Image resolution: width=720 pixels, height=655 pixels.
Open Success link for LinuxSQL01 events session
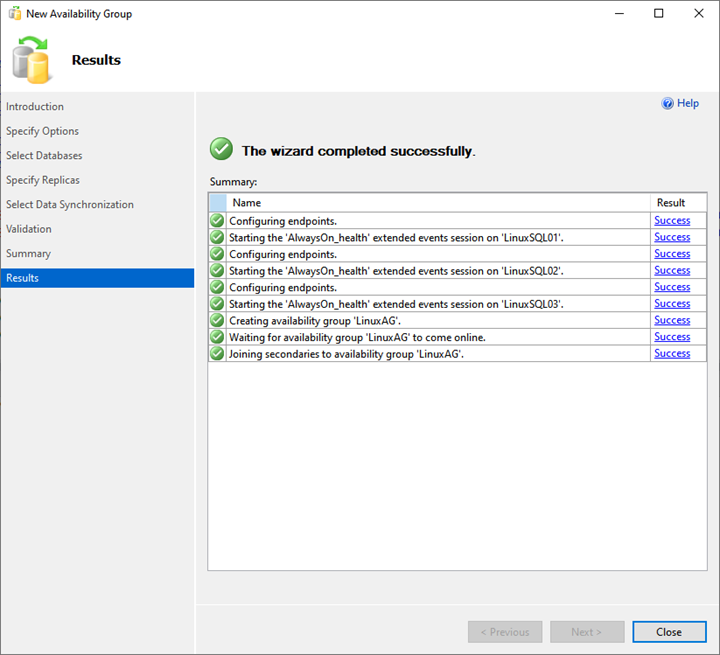(672, 237)
